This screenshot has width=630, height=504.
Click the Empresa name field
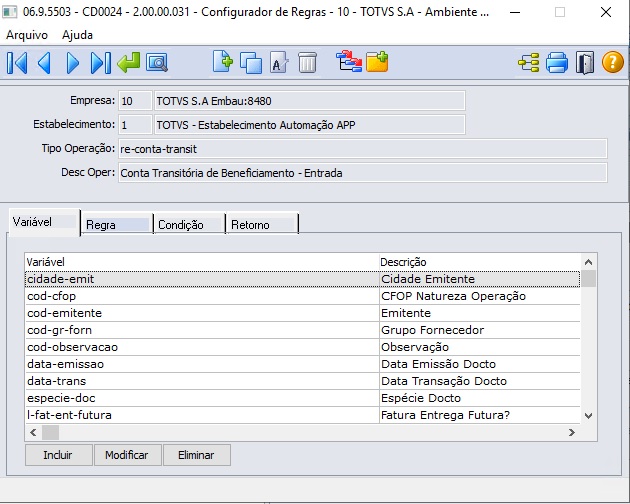(x=310, y=101)
